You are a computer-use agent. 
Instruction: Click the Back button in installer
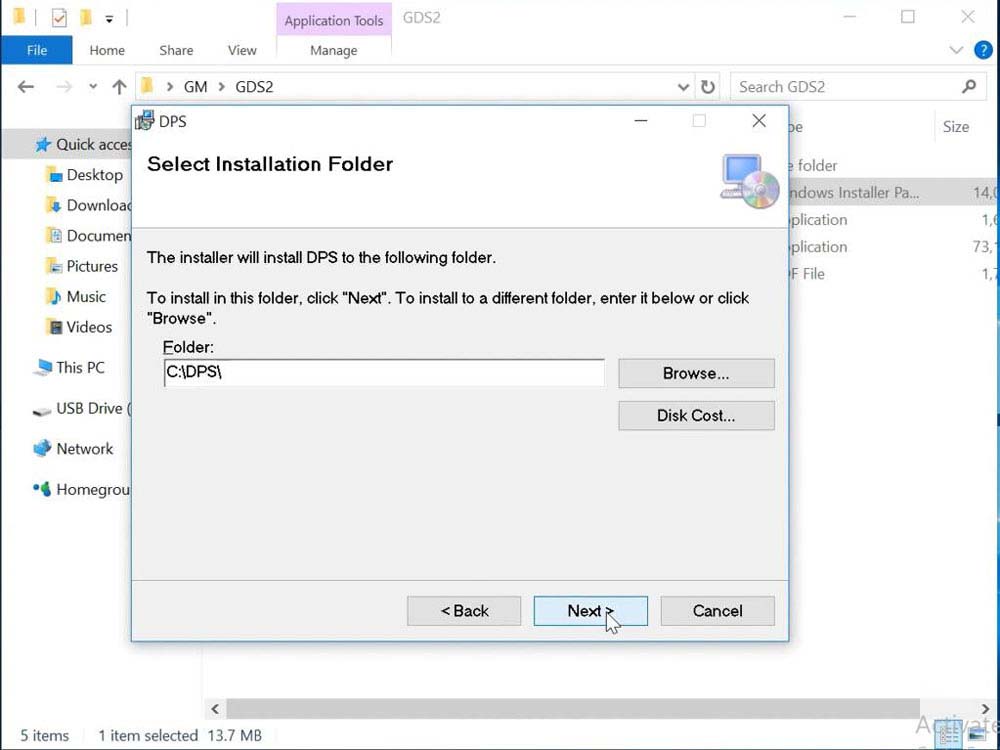(464, 611)
